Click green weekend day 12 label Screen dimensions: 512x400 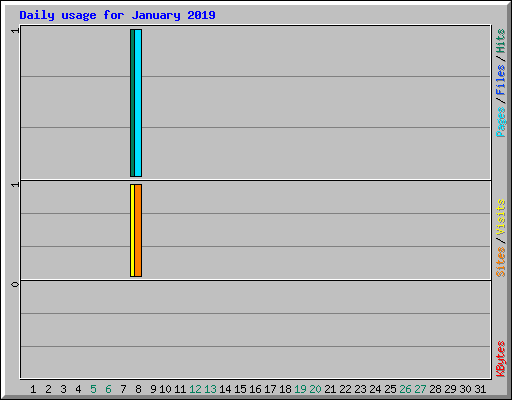click(x=195, y=389)
